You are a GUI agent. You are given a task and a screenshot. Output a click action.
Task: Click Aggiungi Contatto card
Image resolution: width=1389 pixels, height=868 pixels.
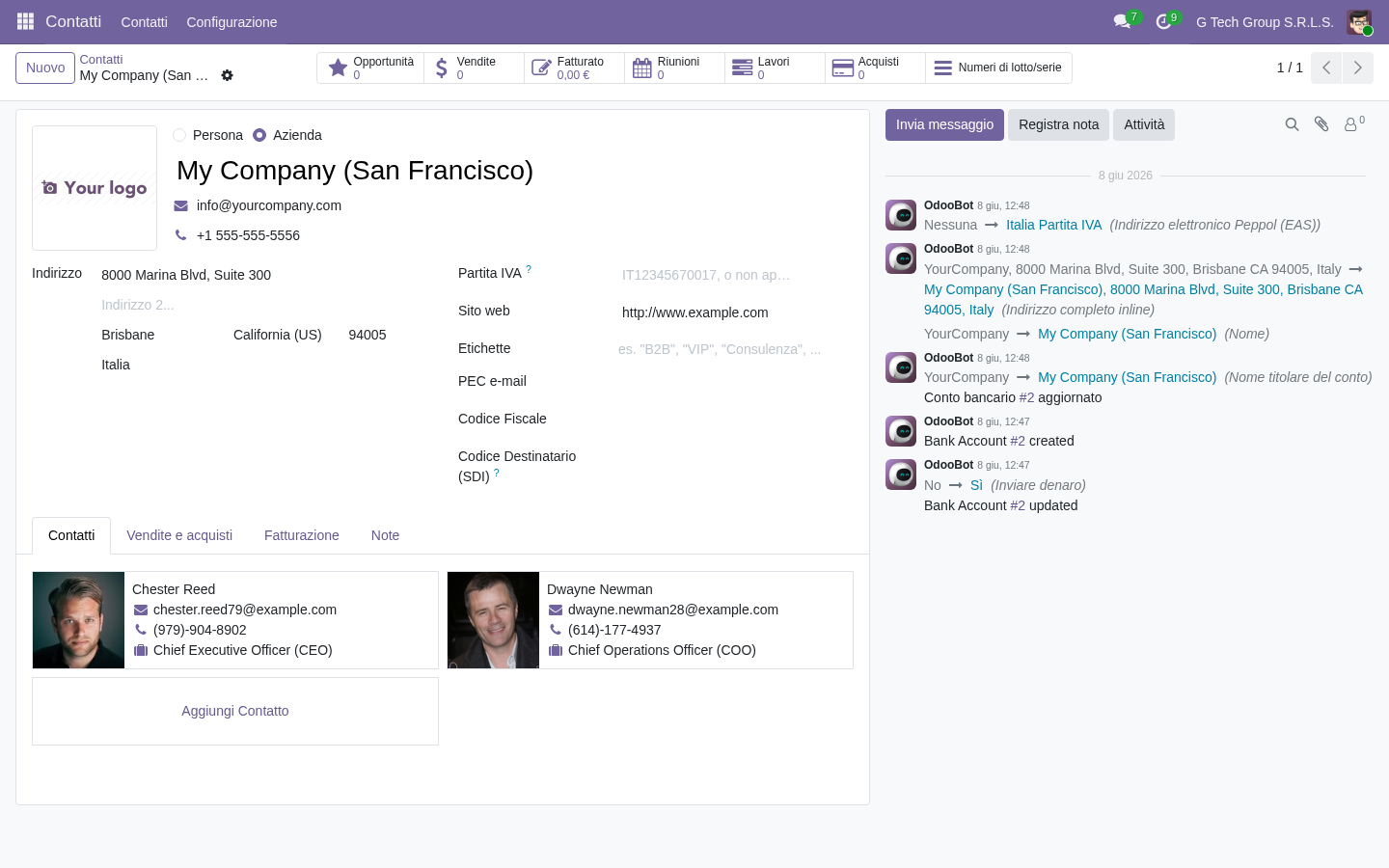[x=235, y=711]
